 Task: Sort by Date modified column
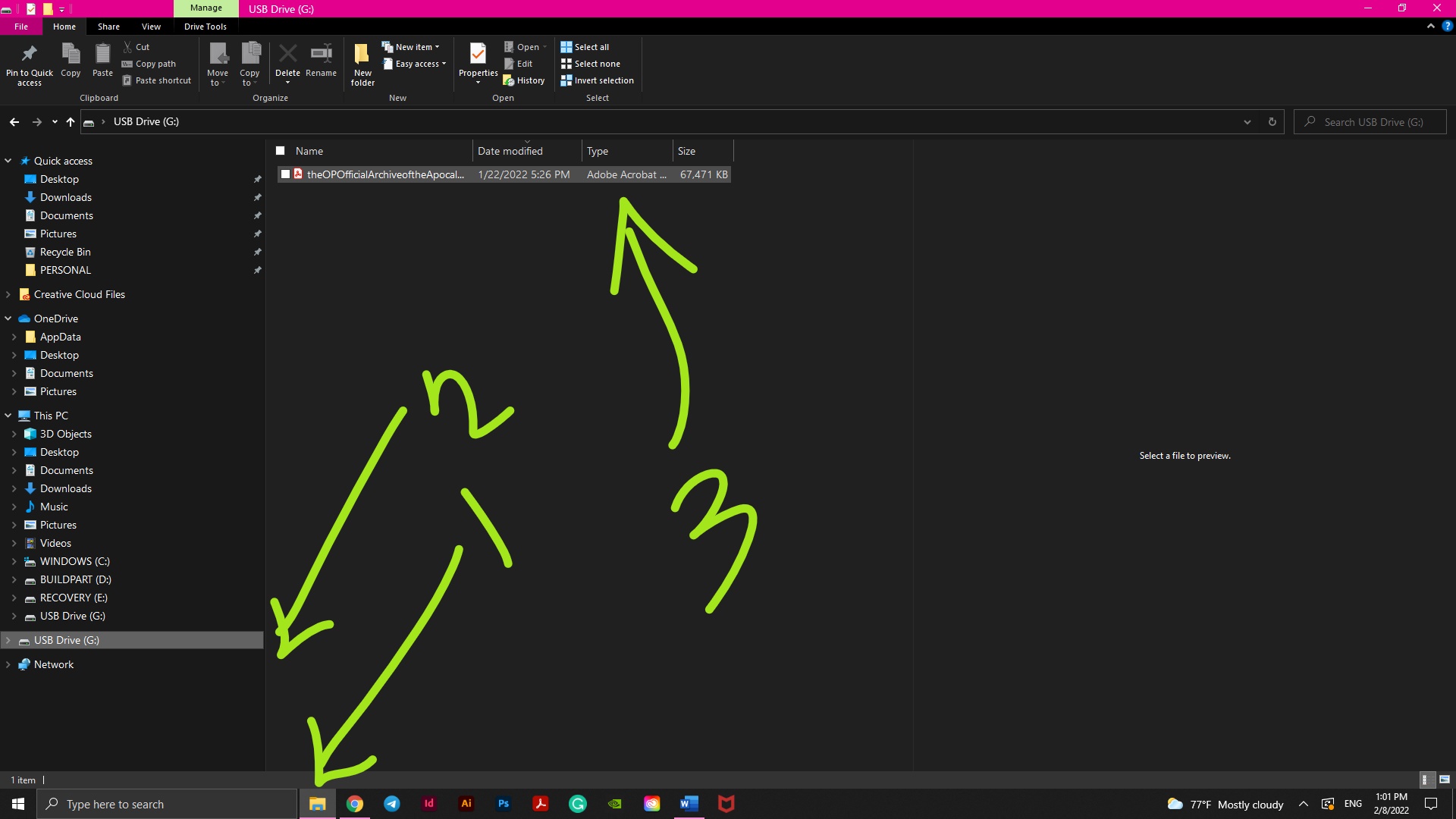coord(527,151)
